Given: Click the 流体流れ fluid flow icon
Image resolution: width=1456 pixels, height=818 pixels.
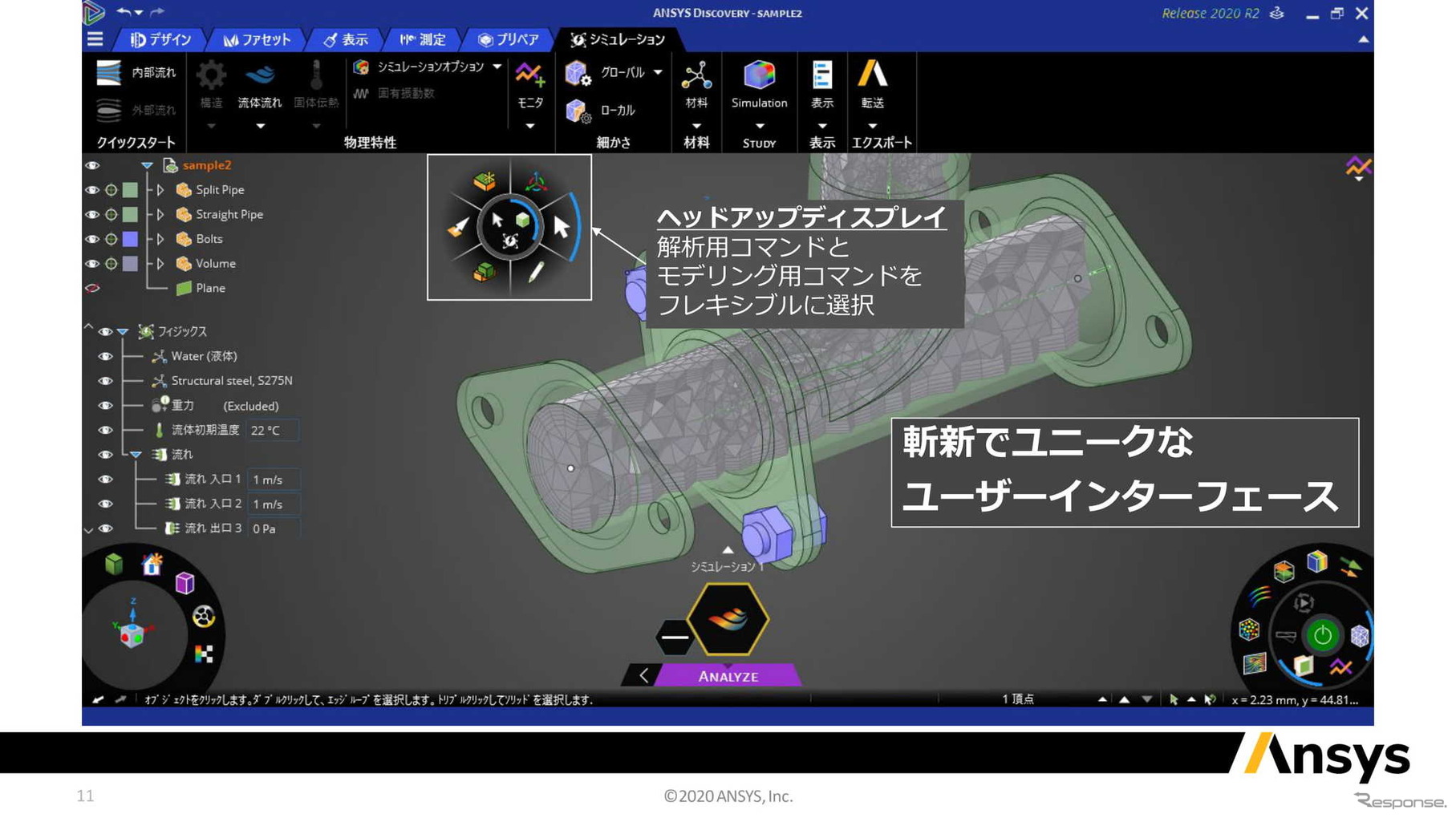Looking at the screenshot, I should pyautogui.click(x=259, y=76).
